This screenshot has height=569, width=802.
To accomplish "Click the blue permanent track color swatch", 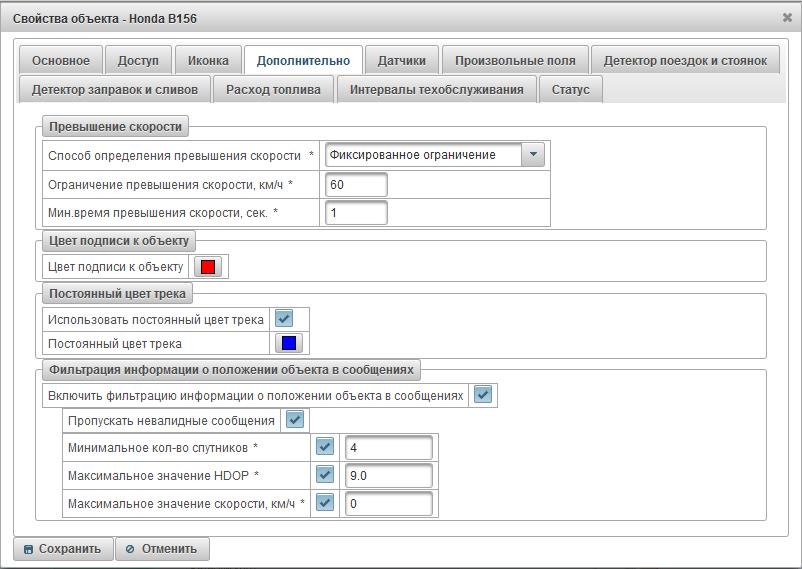I will [288, 343].
